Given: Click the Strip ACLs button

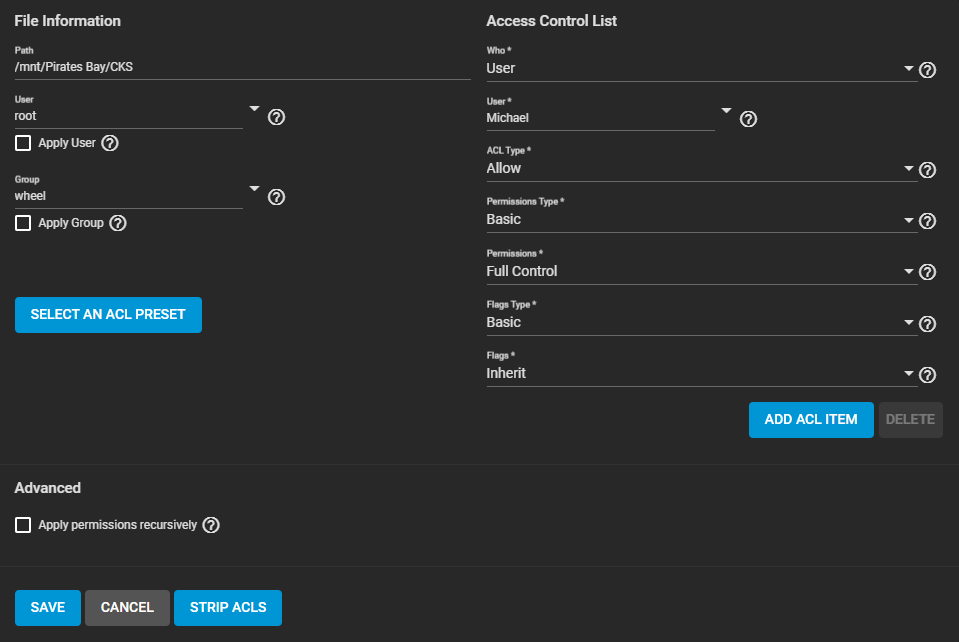Looking at the screenshot, I should coord(228,608).
